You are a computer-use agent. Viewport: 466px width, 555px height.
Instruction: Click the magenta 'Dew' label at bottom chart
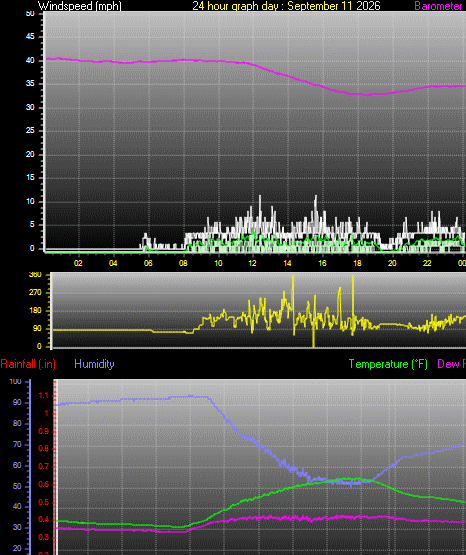(x=448, y=364)
